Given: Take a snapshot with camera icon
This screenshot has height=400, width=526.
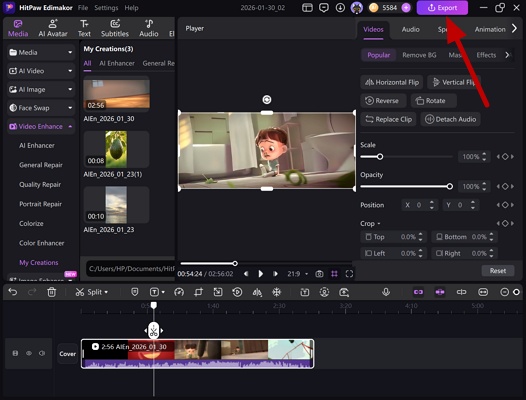Looking at the screenshot, I should (x=319, y=274).
